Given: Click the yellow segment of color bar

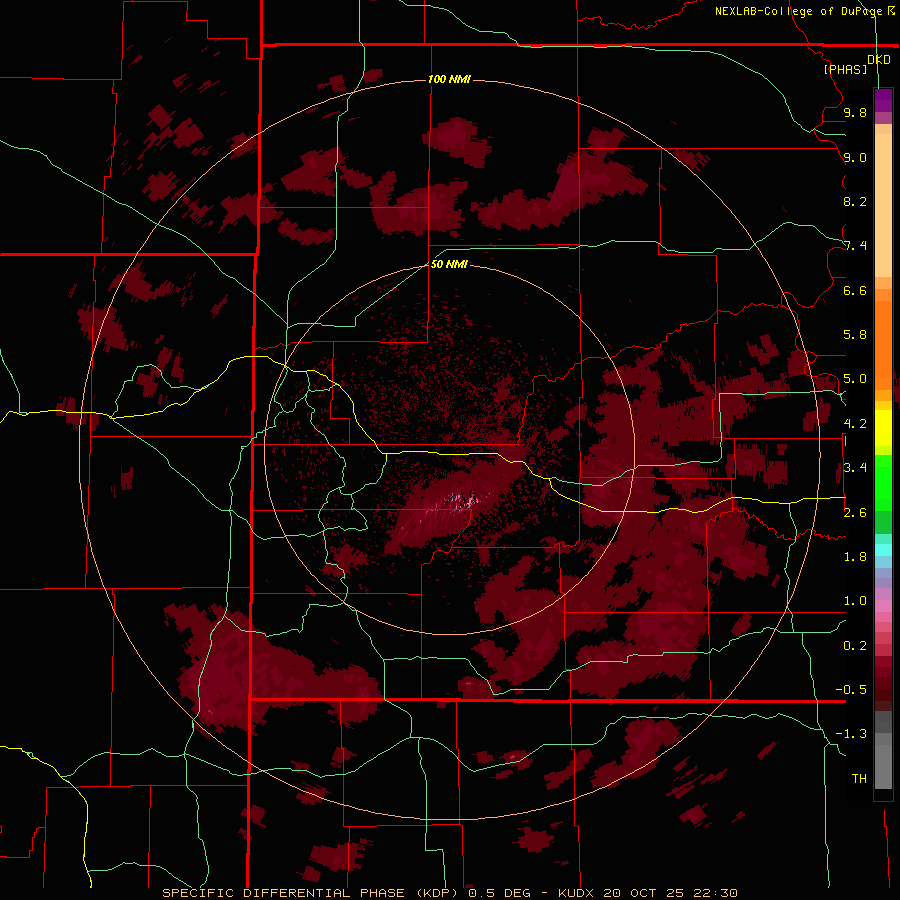Looking at the screenshot, I should (x=883, y=428).
